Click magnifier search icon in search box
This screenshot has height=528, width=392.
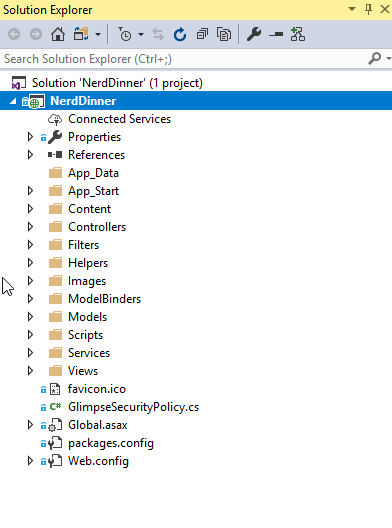[374, 59]
